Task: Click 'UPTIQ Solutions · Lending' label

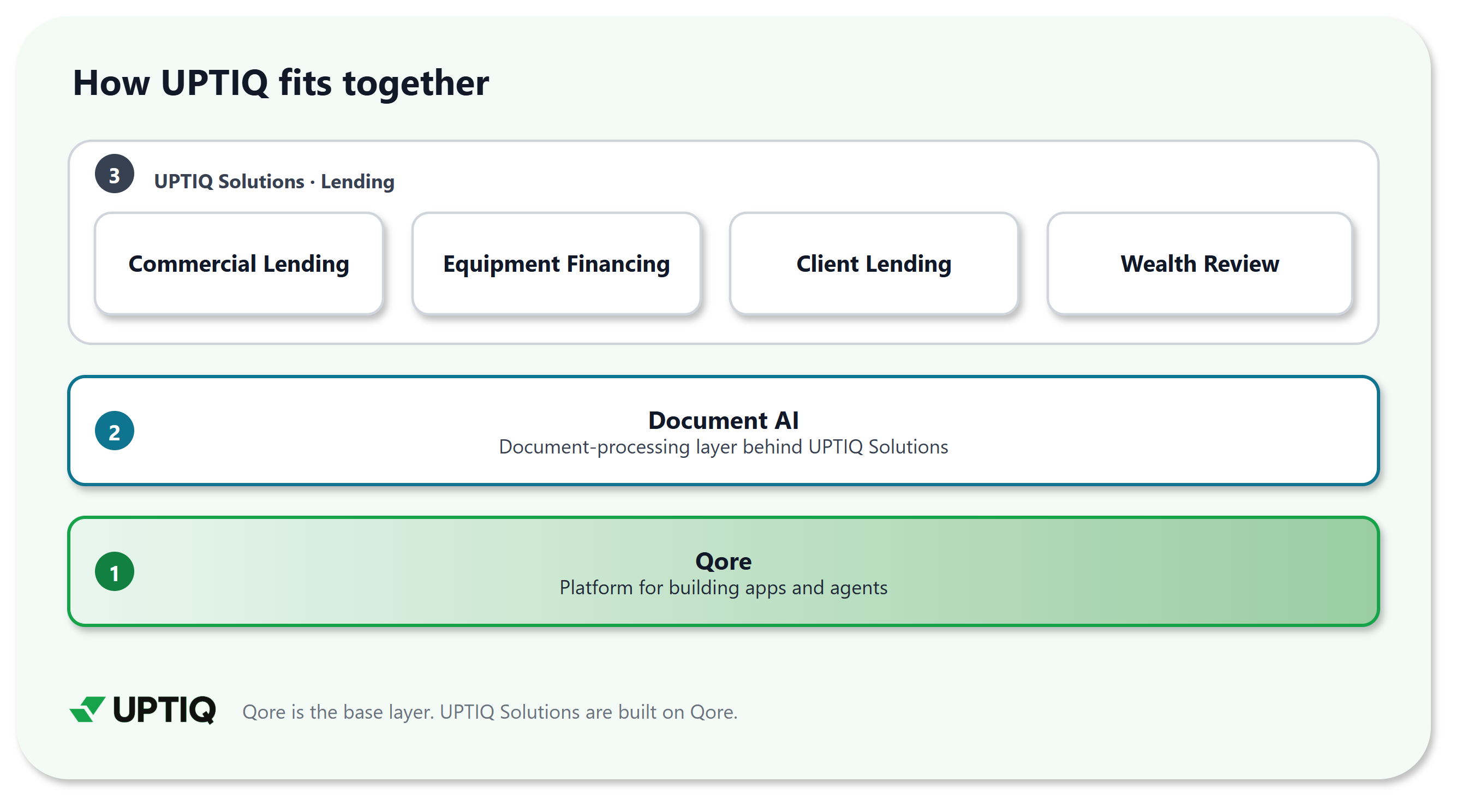Action: click(274, 182)
